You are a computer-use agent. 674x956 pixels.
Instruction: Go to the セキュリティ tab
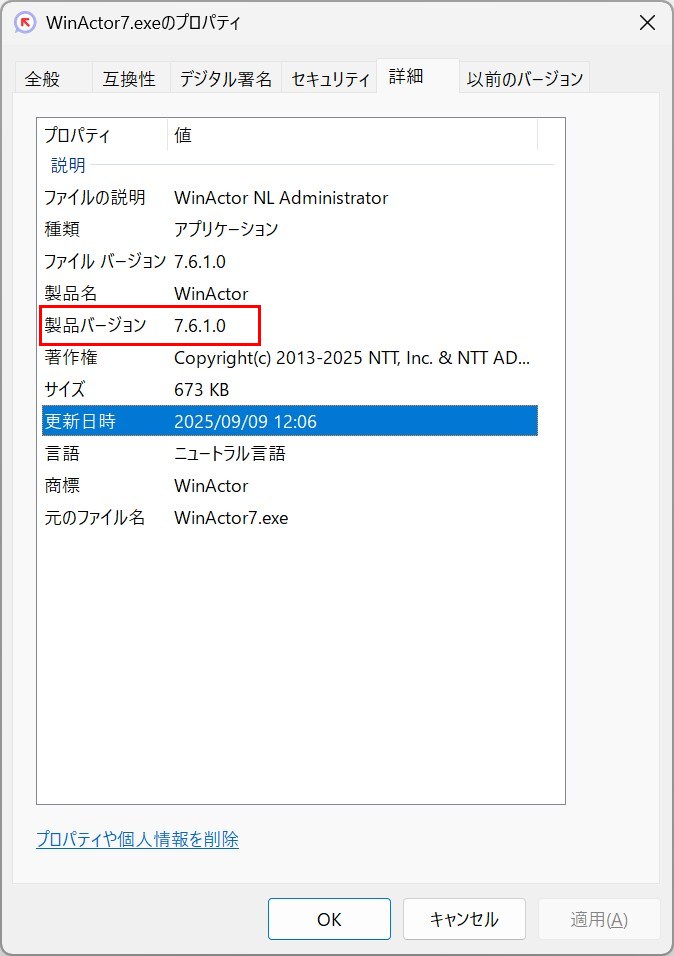330,78
